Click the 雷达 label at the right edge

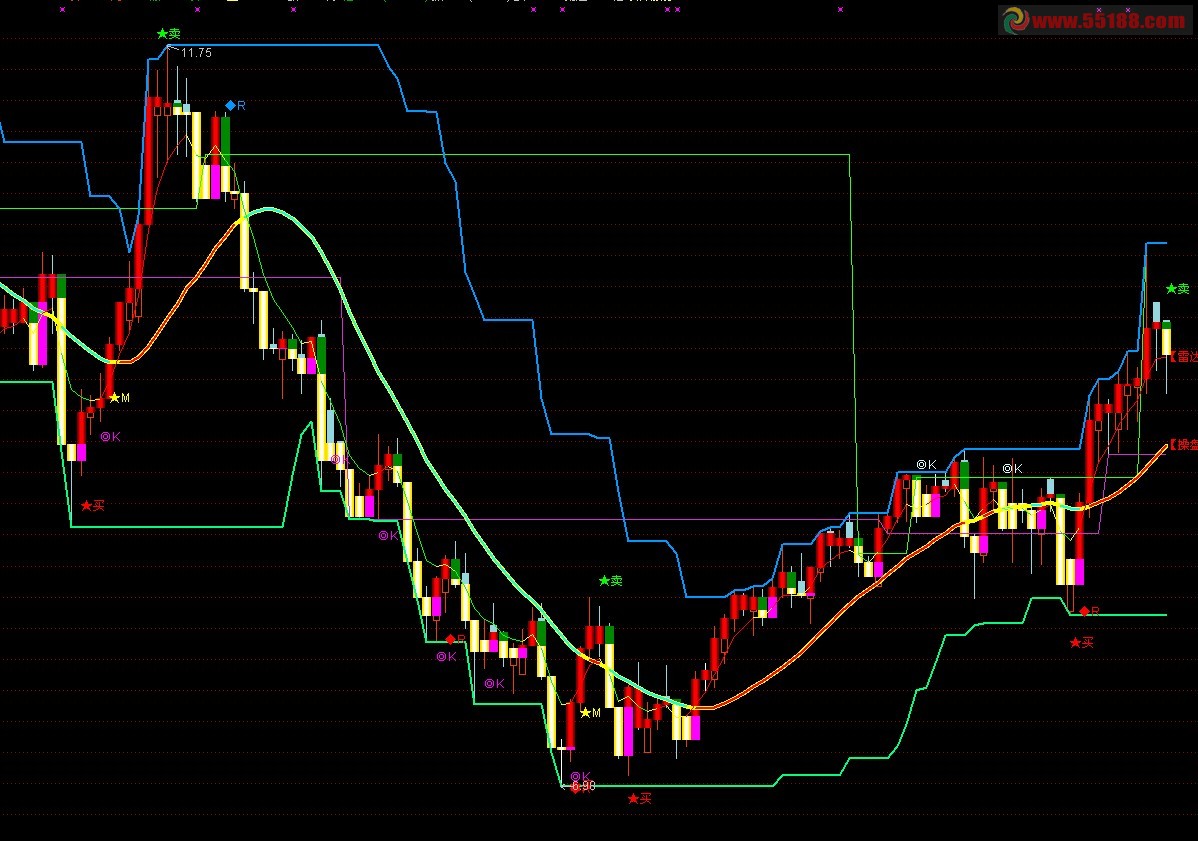[1184, 356]
